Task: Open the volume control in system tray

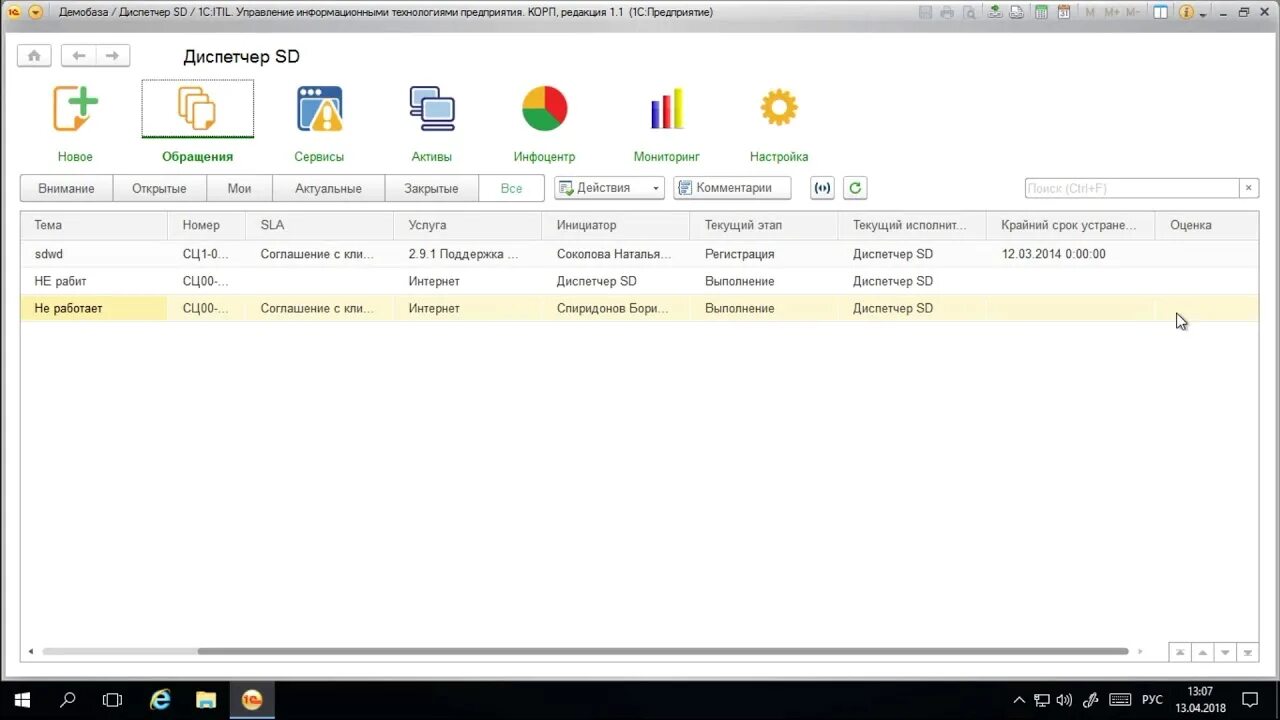Action: coord(1064,700)
